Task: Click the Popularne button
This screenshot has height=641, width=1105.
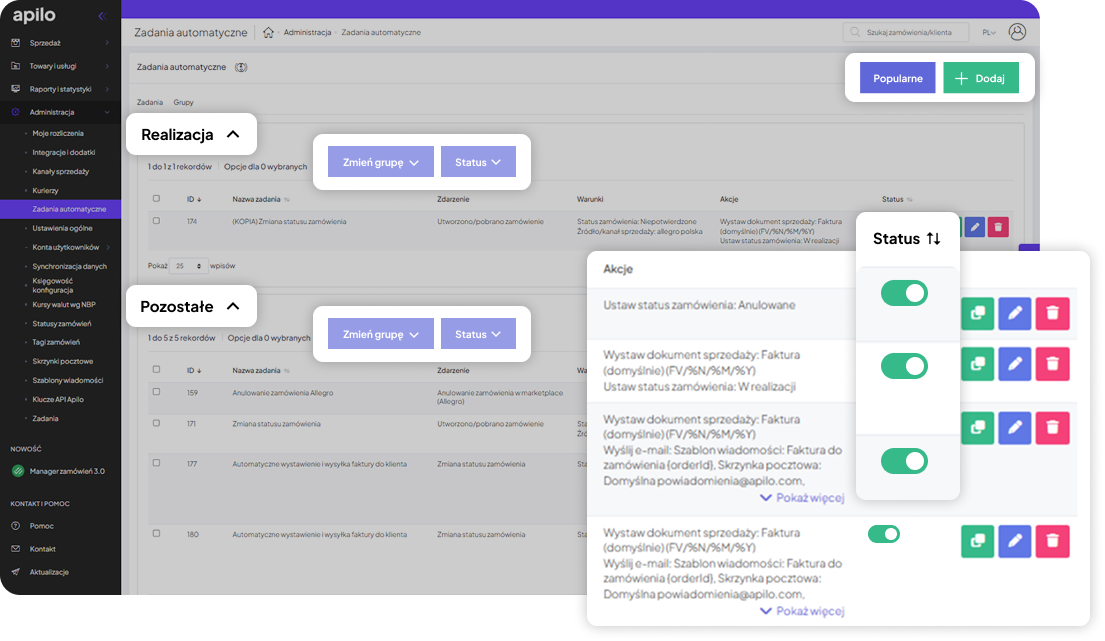Action: 897,78
